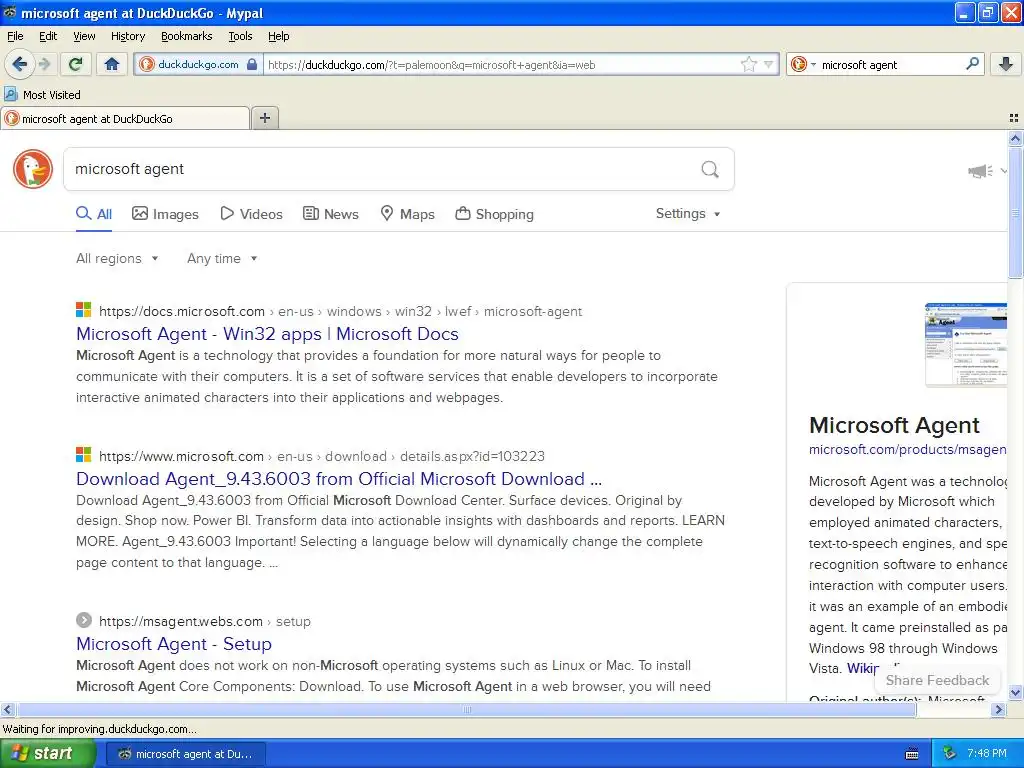The height and width of the screenshot is (768, 1024).
Task: Click the Share Feedback button
Action: [937, 680]
